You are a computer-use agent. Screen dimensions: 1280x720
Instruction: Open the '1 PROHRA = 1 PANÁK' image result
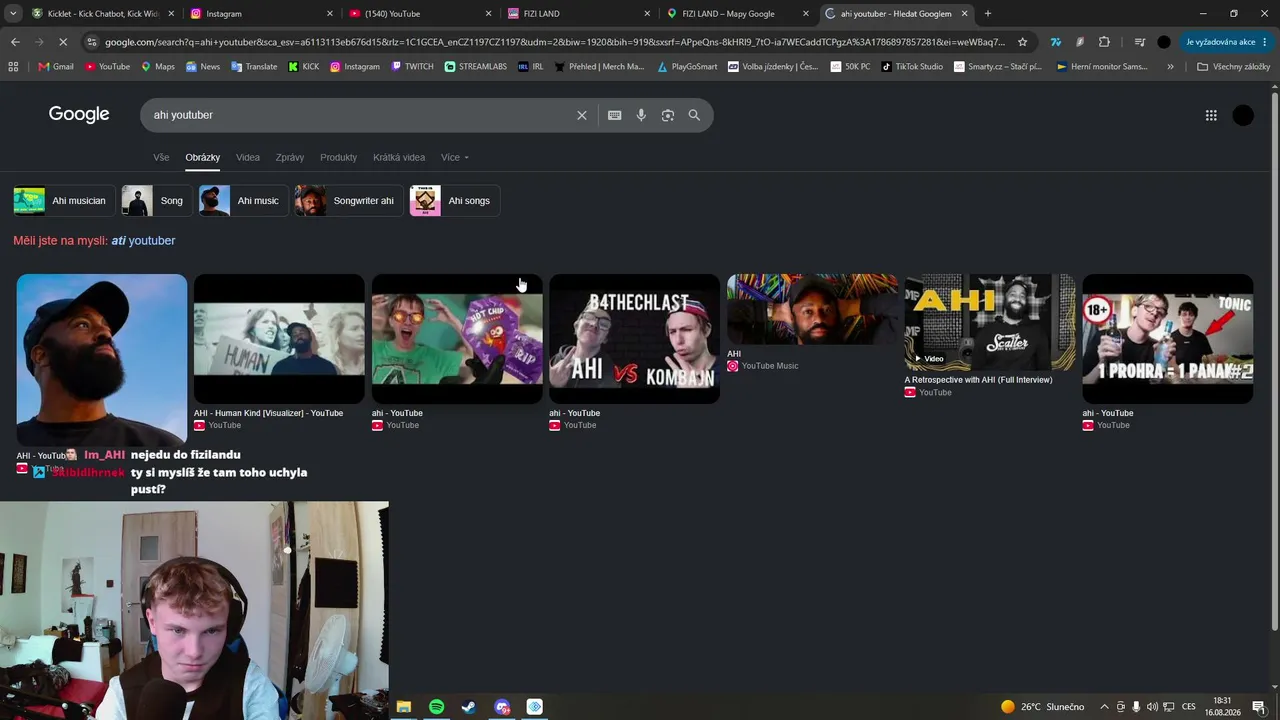[1167, 339]
